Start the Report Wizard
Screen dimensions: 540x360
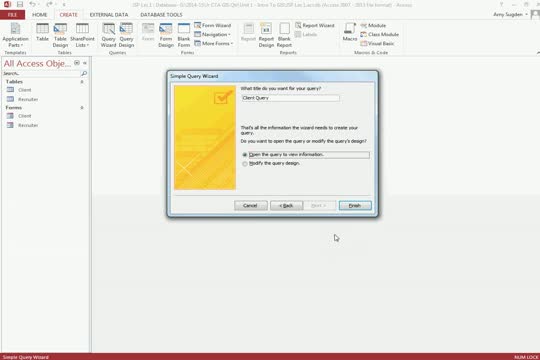pos(315,25)
